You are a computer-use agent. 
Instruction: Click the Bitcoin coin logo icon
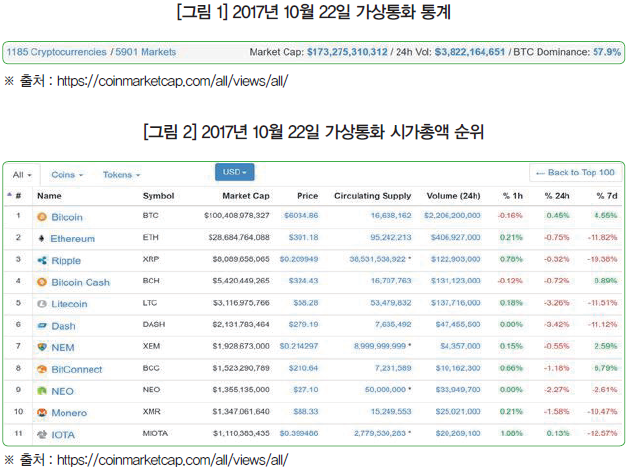[x=42, y=217]
